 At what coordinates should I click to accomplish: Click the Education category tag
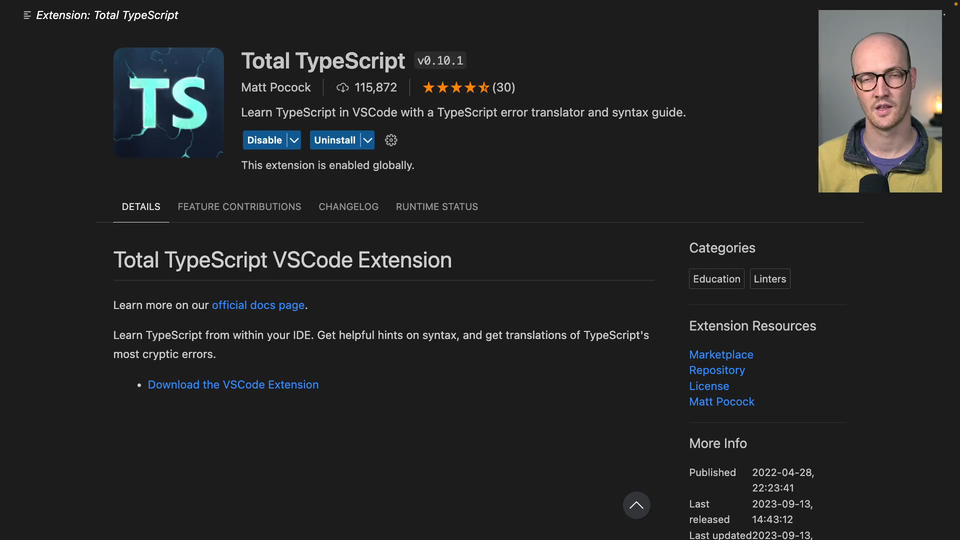pos(717,279)
